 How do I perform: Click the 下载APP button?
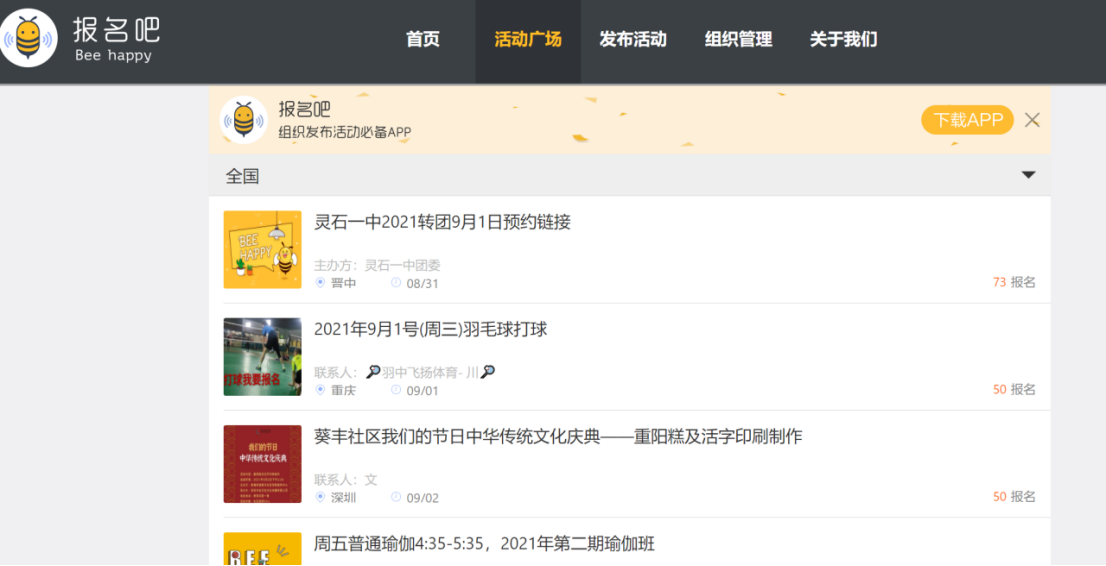click(968, 120)
